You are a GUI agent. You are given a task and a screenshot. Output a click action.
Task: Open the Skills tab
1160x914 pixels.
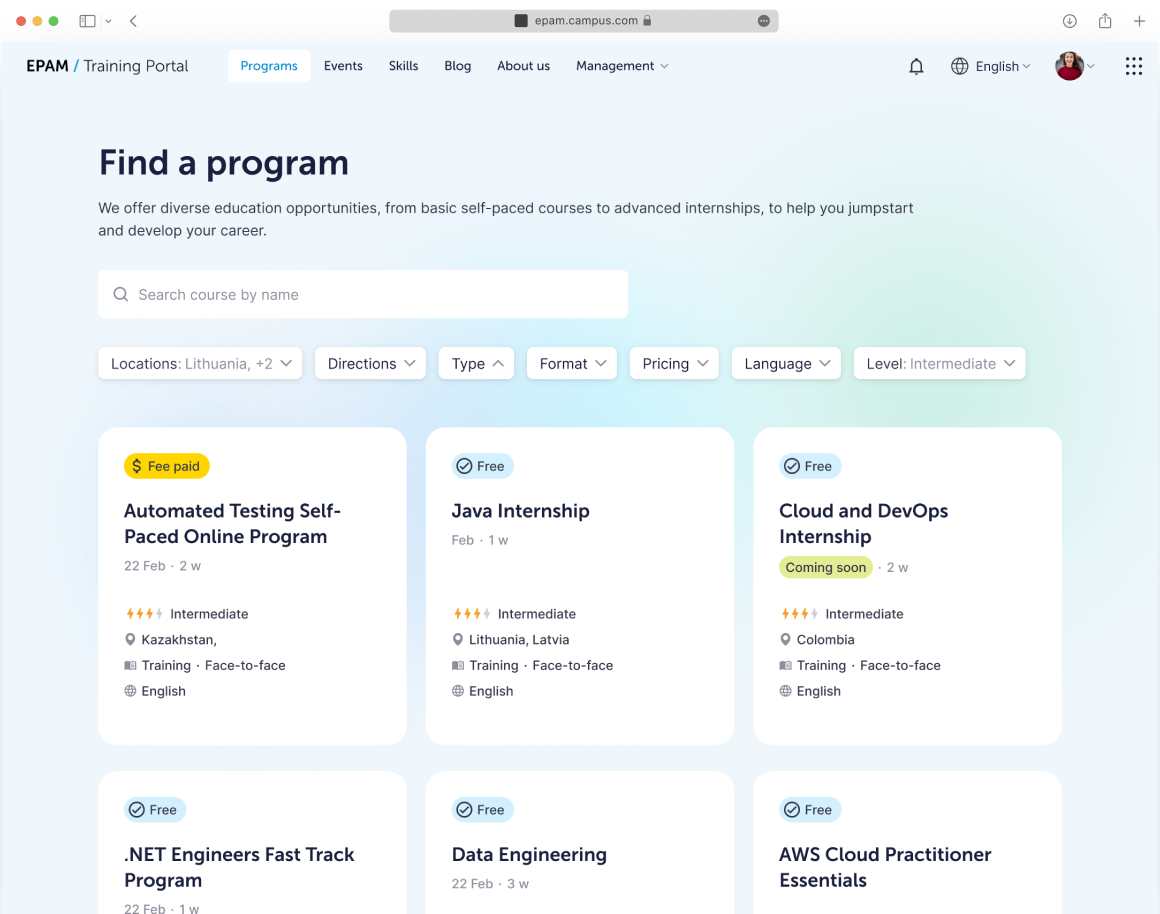[x=403, y=66]
